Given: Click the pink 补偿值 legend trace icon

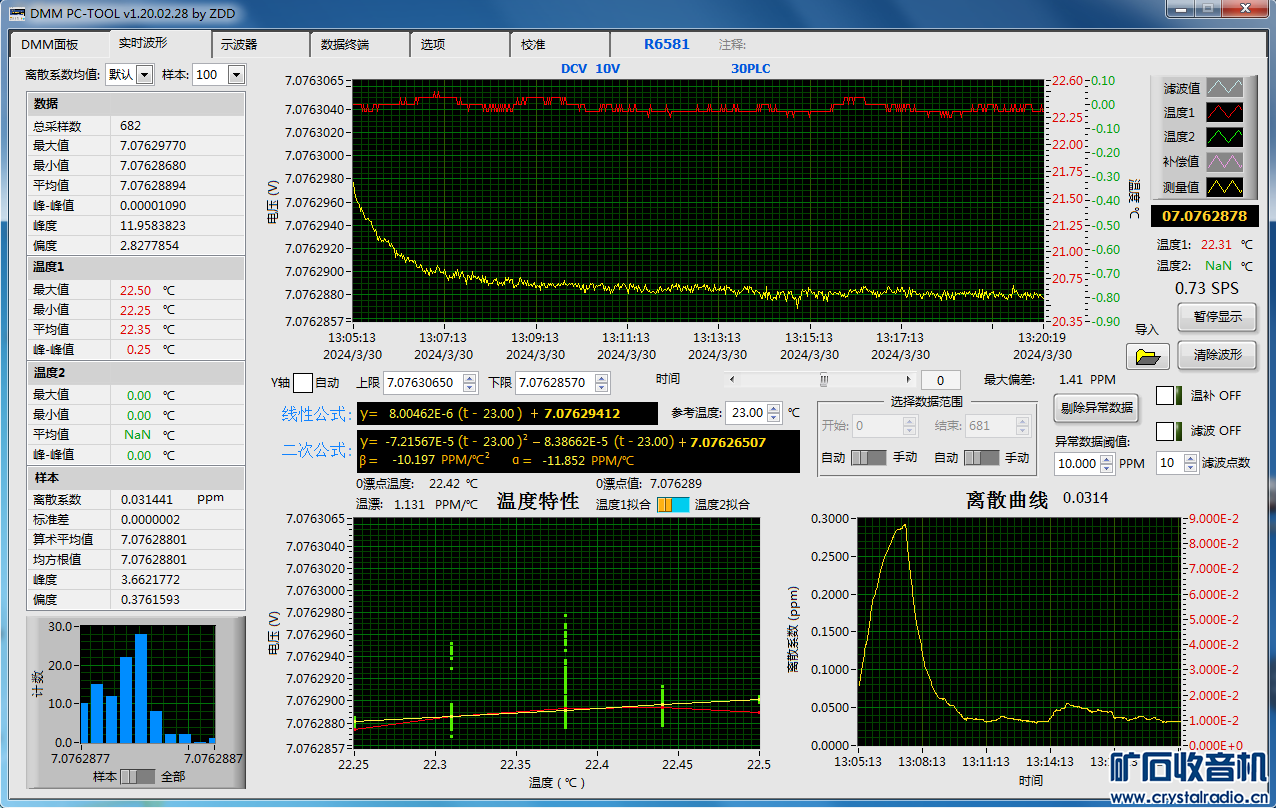Looking at the screenshot, I should point(1224,161).
